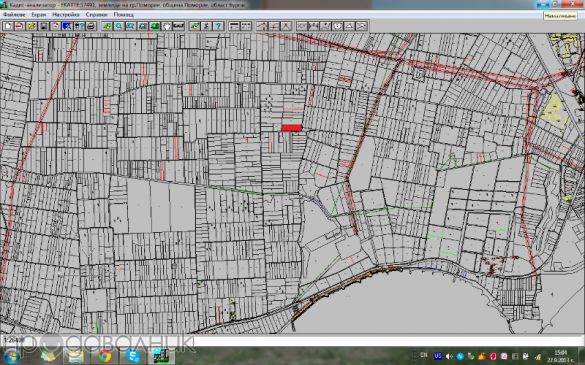Open Skype from the taskbar

click(x=133, y=356)
